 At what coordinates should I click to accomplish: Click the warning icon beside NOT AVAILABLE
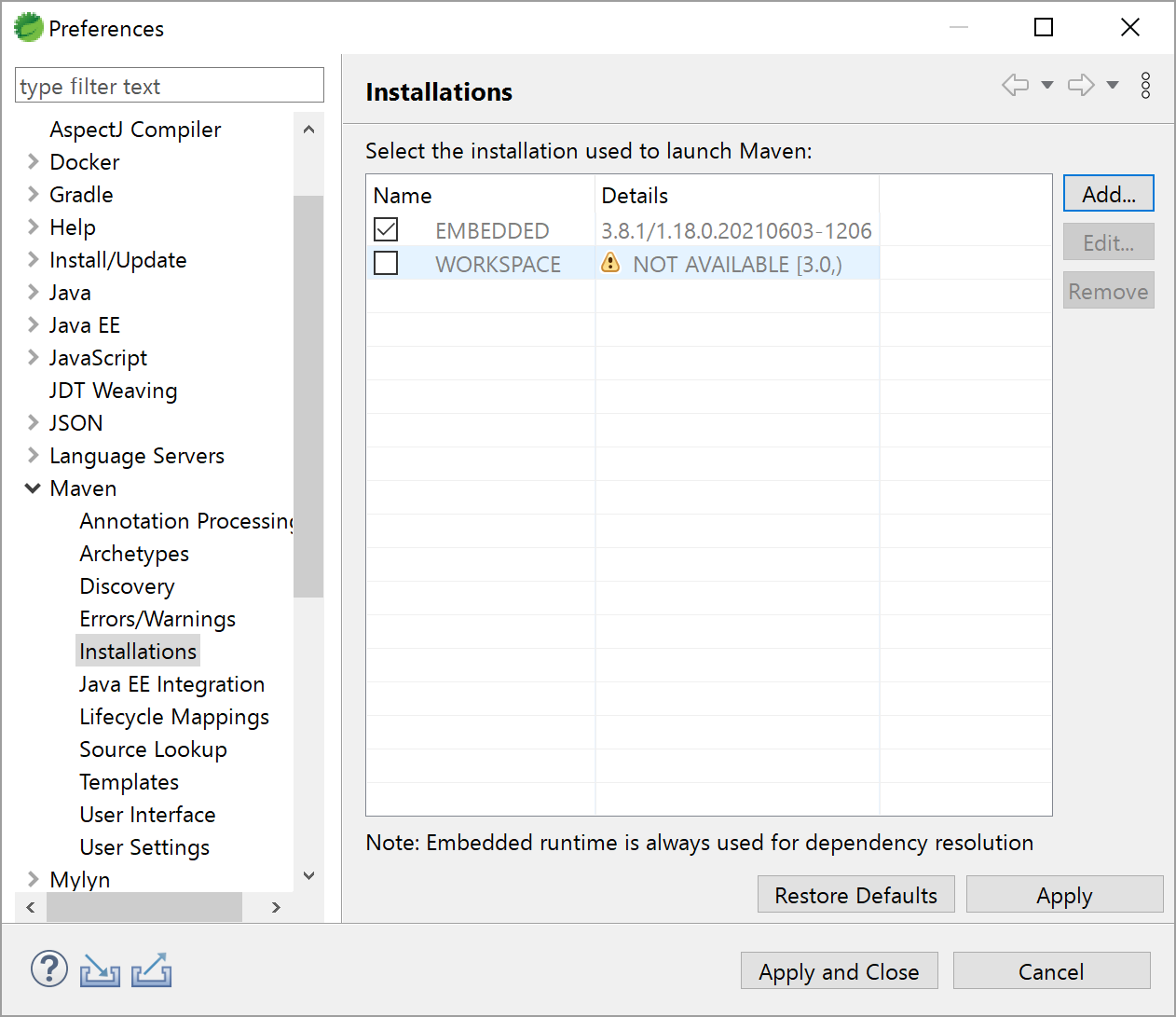610,263
